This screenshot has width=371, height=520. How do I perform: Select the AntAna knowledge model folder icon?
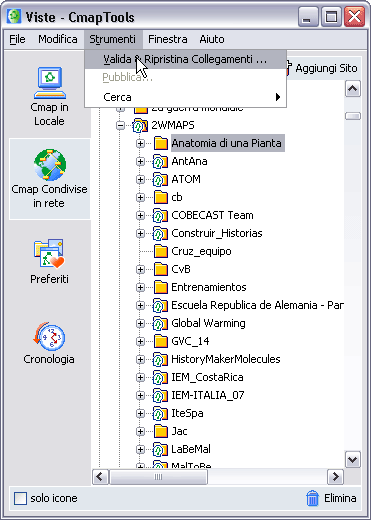click(160, 161)
